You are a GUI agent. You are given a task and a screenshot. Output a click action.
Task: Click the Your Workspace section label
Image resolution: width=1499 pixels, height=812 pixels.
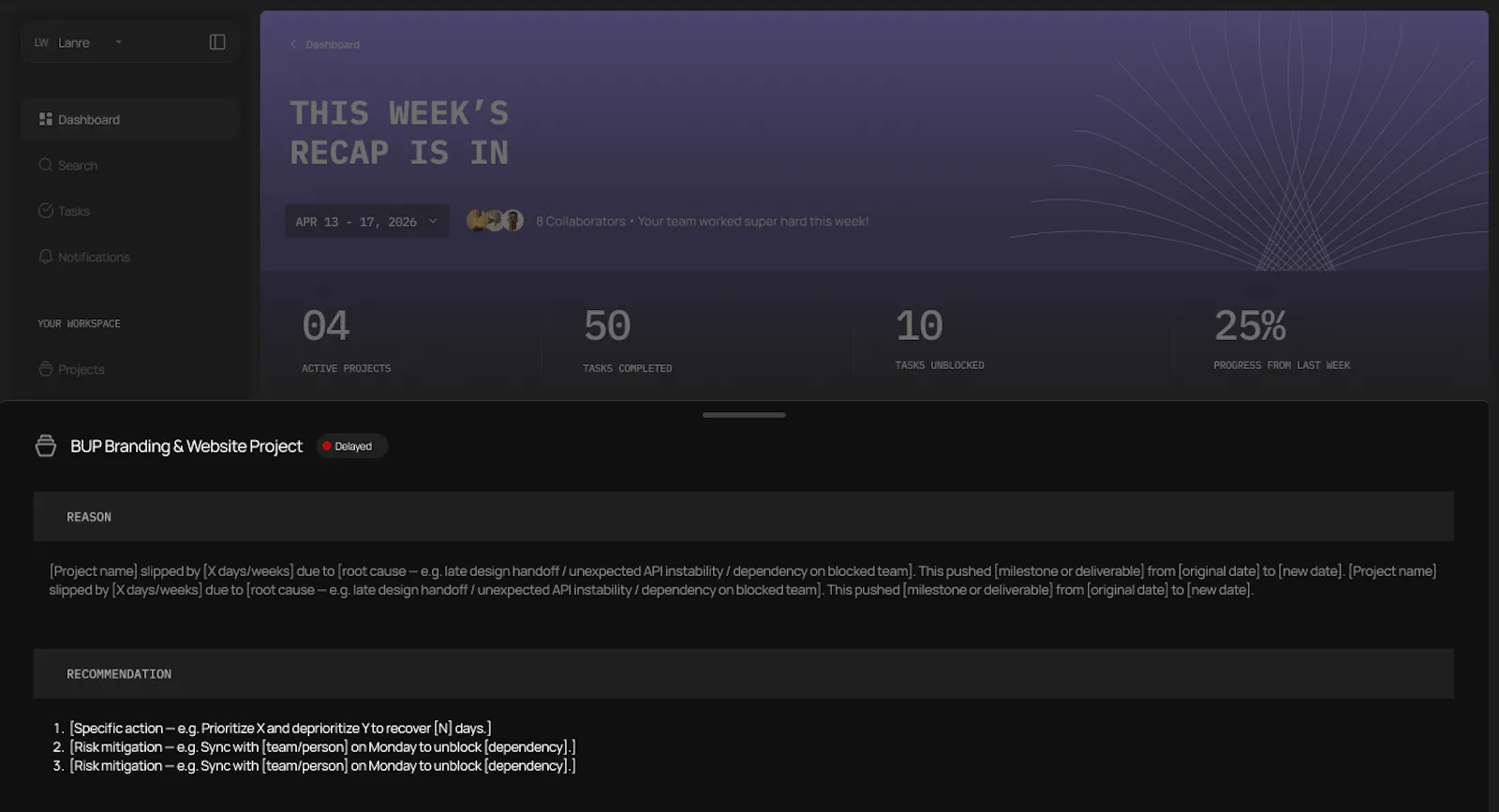(79, 323)
